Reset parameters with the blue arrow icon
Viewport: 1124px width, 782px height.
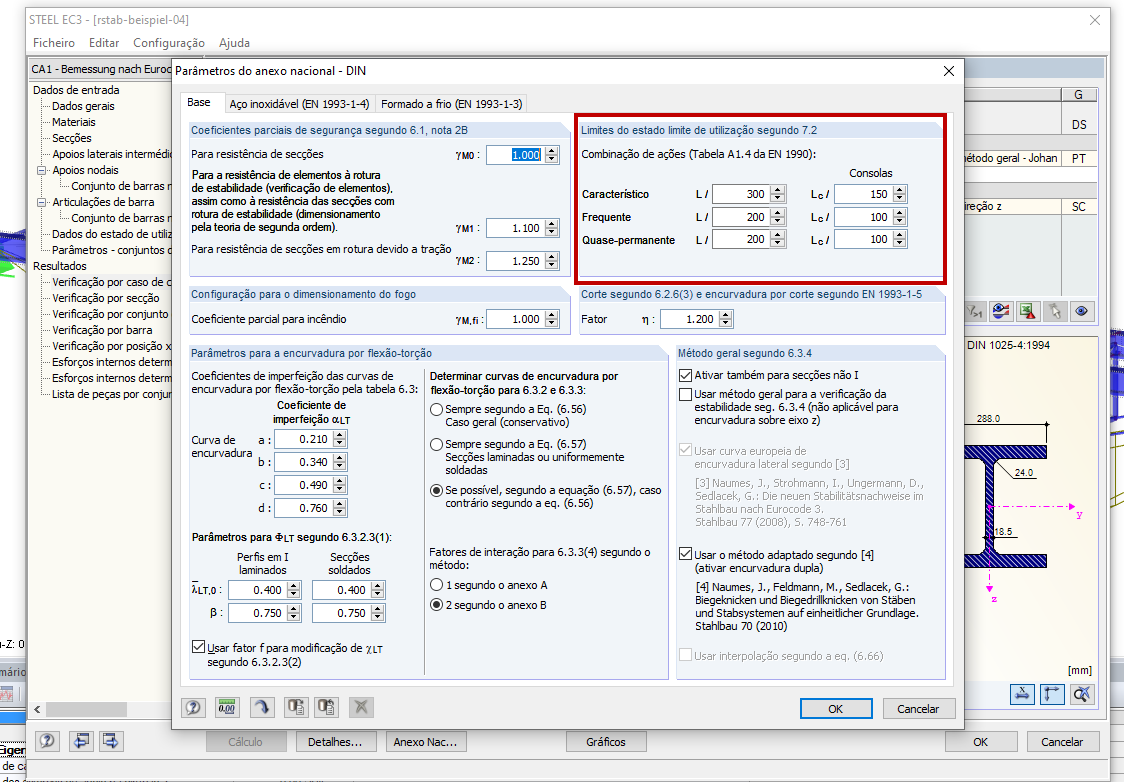point(262,707)
